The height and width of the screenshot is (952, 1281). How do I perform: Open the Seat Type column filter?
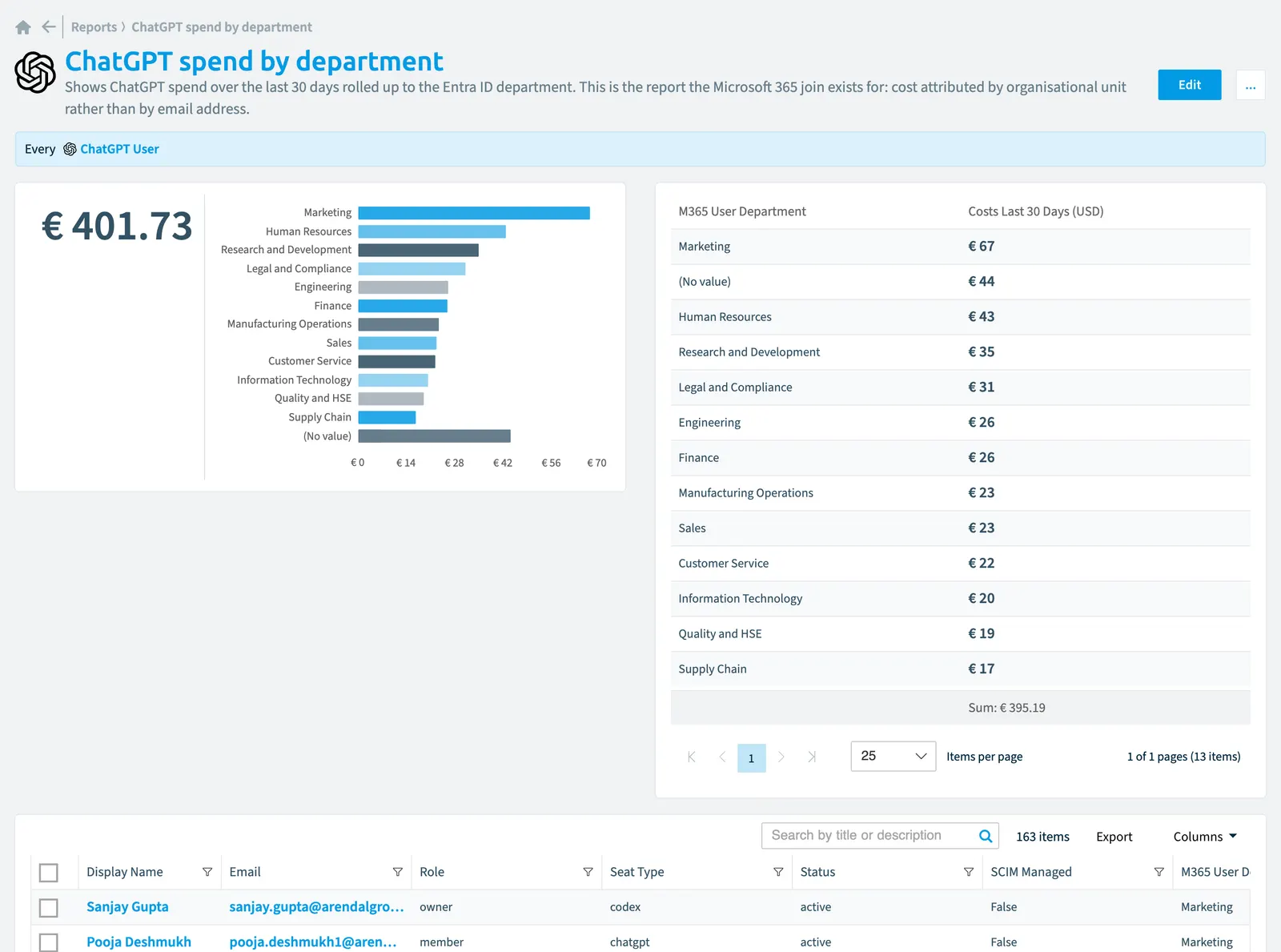tap(778, 872)
